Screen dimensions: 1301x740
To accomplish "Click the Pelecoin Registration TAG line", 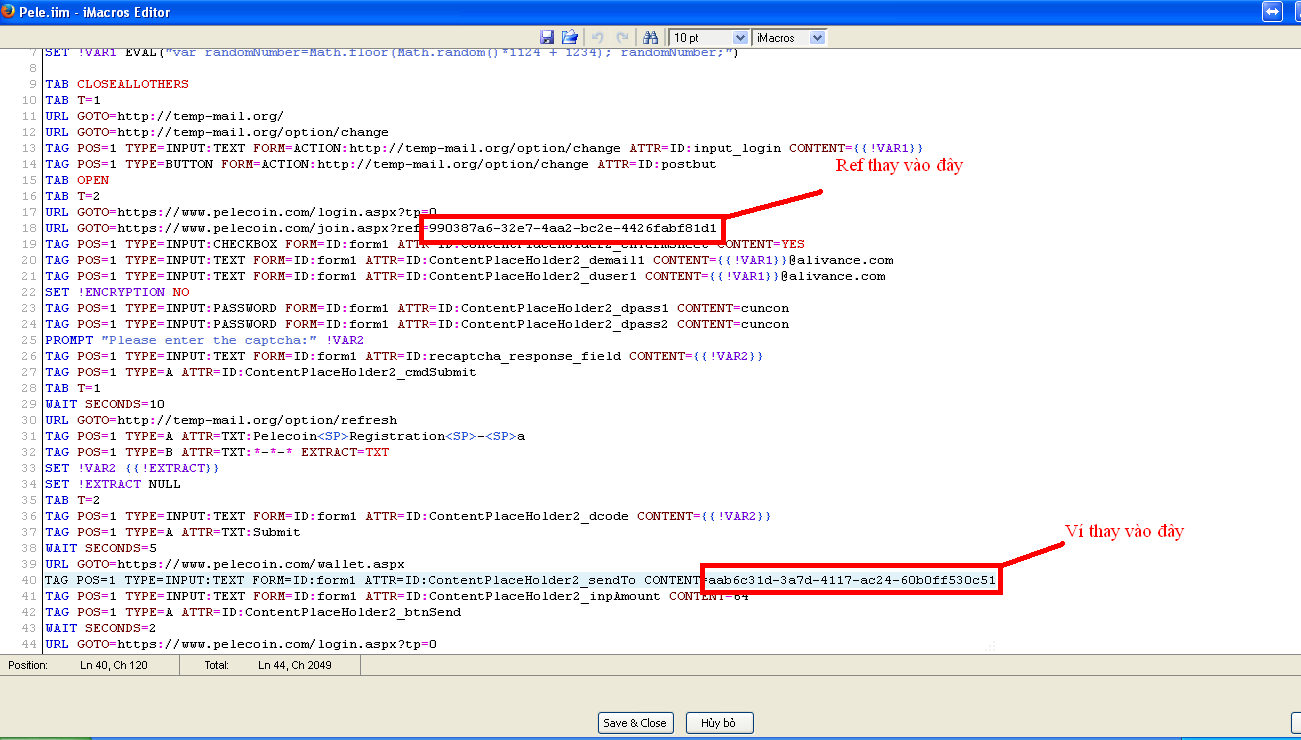I will (x=285, y=436).
